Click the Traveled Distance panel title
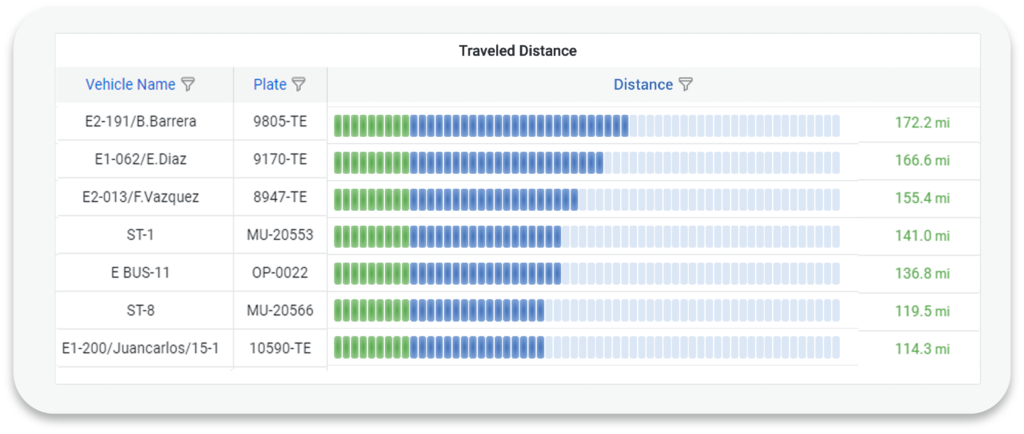The height and width of the screenshot is (434, 1024). point(517,50)
